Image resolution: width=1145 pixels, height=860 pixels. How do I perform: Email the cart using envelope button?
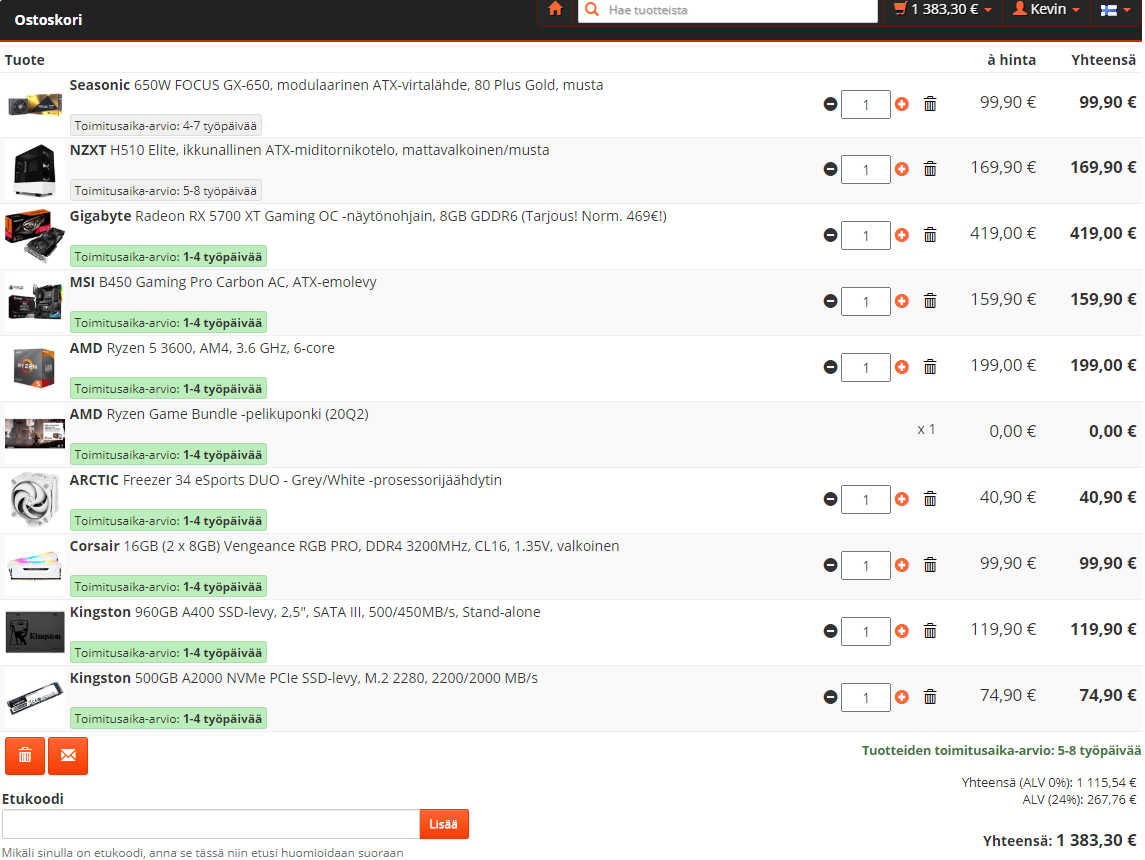tap(68, 756)
